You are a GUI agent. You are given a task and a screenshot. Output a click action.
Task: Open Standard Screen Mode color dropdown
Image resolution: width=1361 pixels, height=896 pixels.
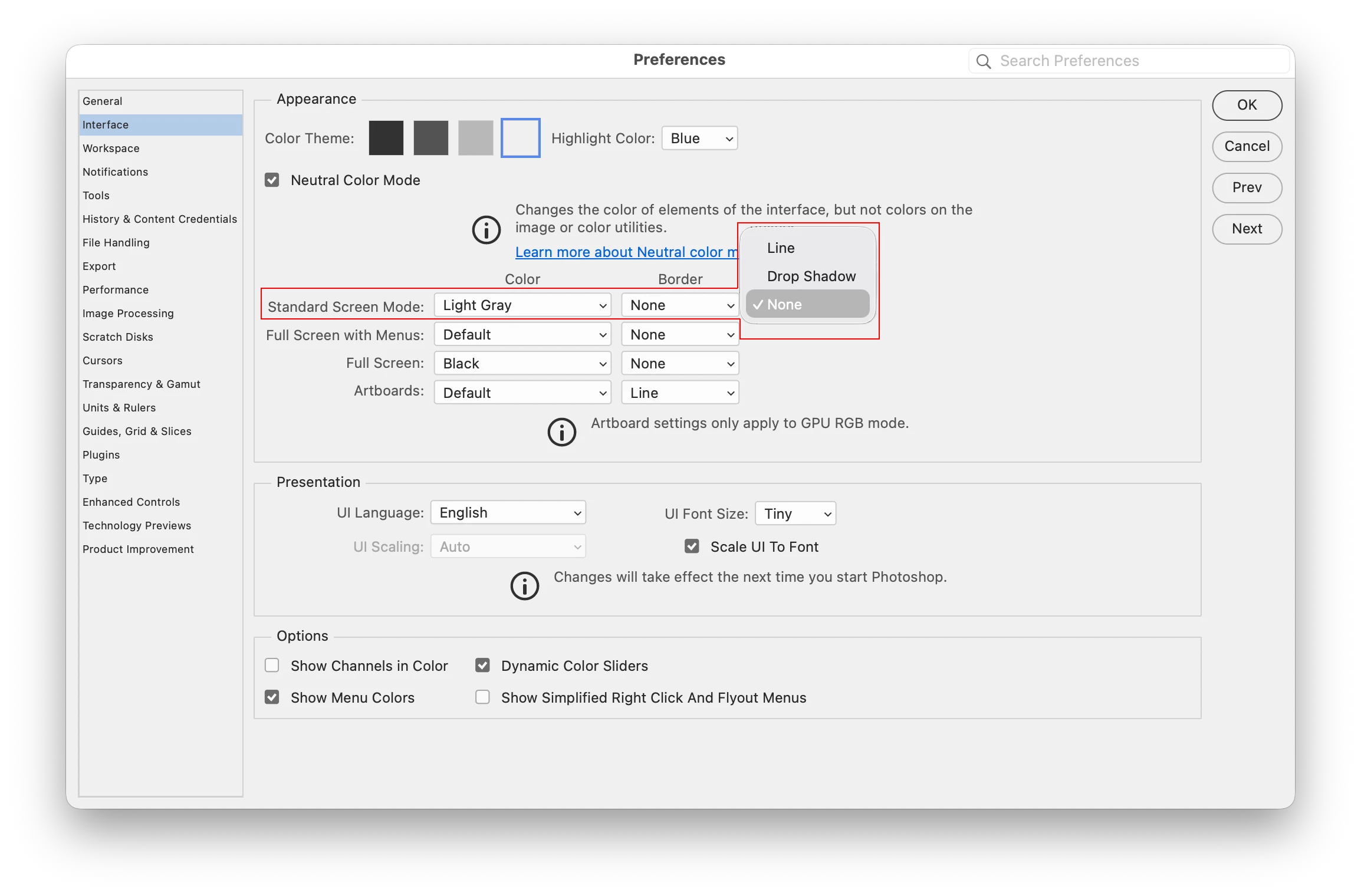click(522, 305)
